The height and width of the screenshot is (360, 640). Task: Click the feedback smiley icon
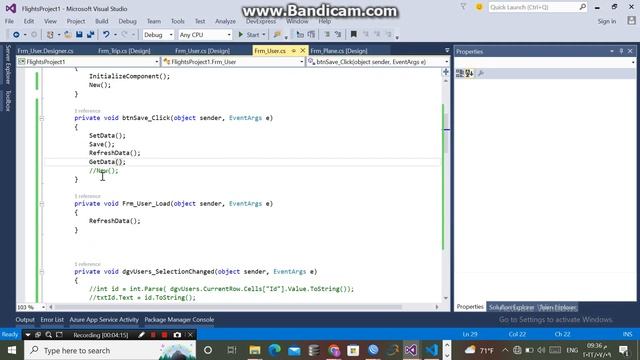[479, 7]
